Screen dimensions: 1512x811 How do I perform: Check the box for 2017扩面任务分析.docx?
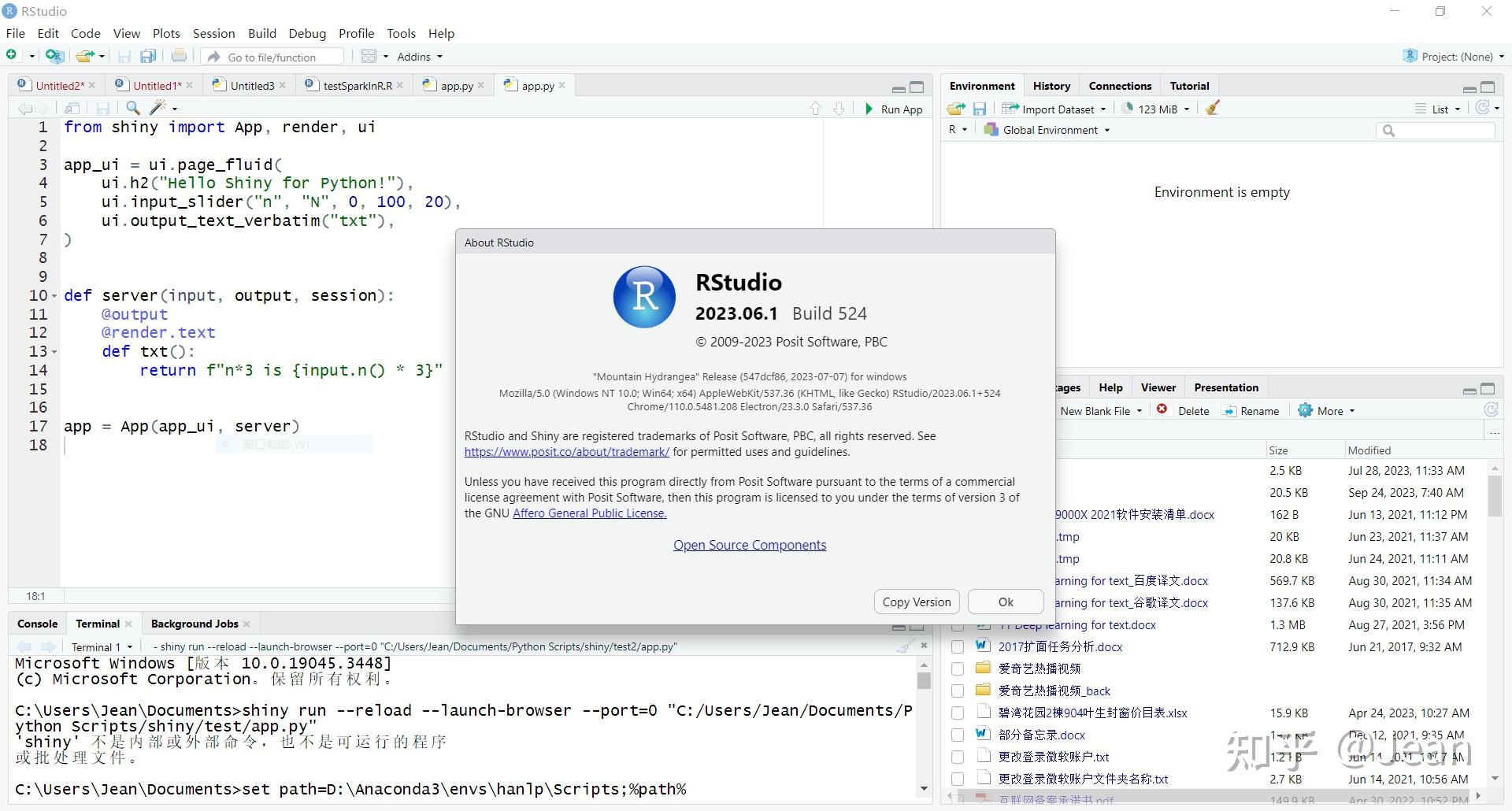point(958,646)
